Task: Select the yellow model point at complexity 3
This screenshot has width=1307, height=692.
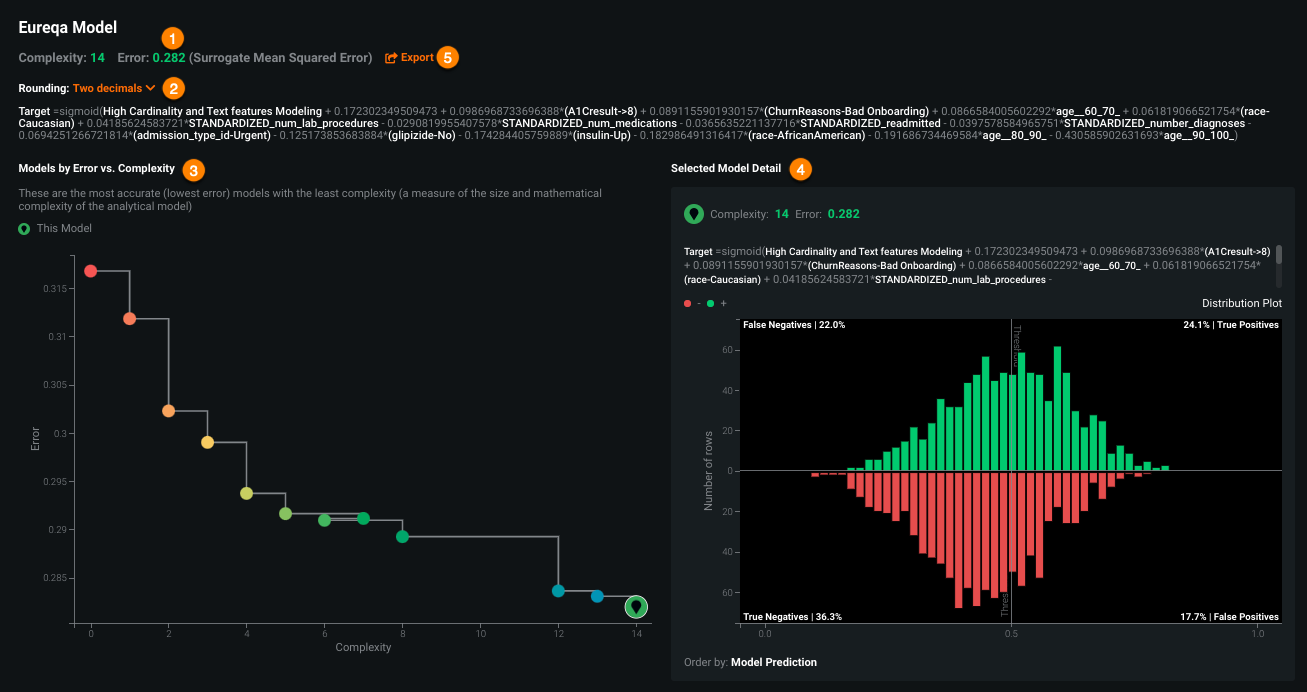Action: click(x=207, y=442)
